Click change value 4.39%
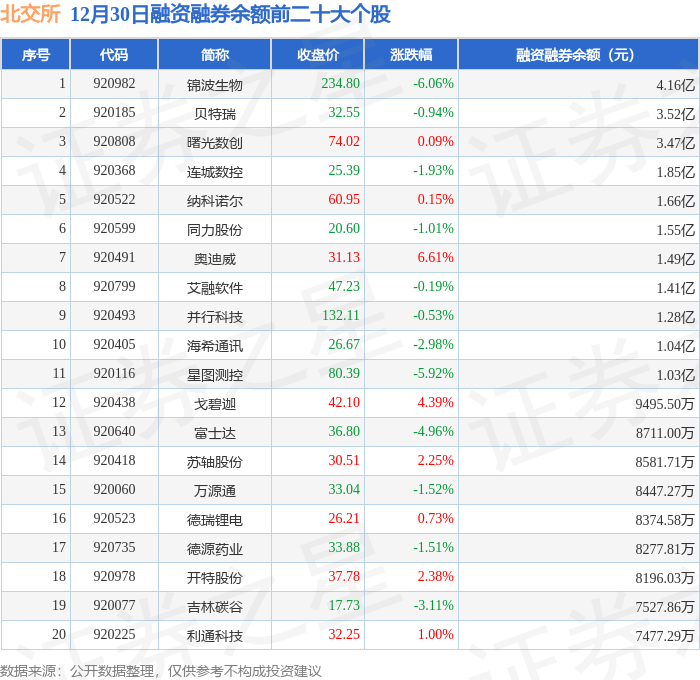The width and height of the screenshot is (700, 680). (x=435, y=403)
